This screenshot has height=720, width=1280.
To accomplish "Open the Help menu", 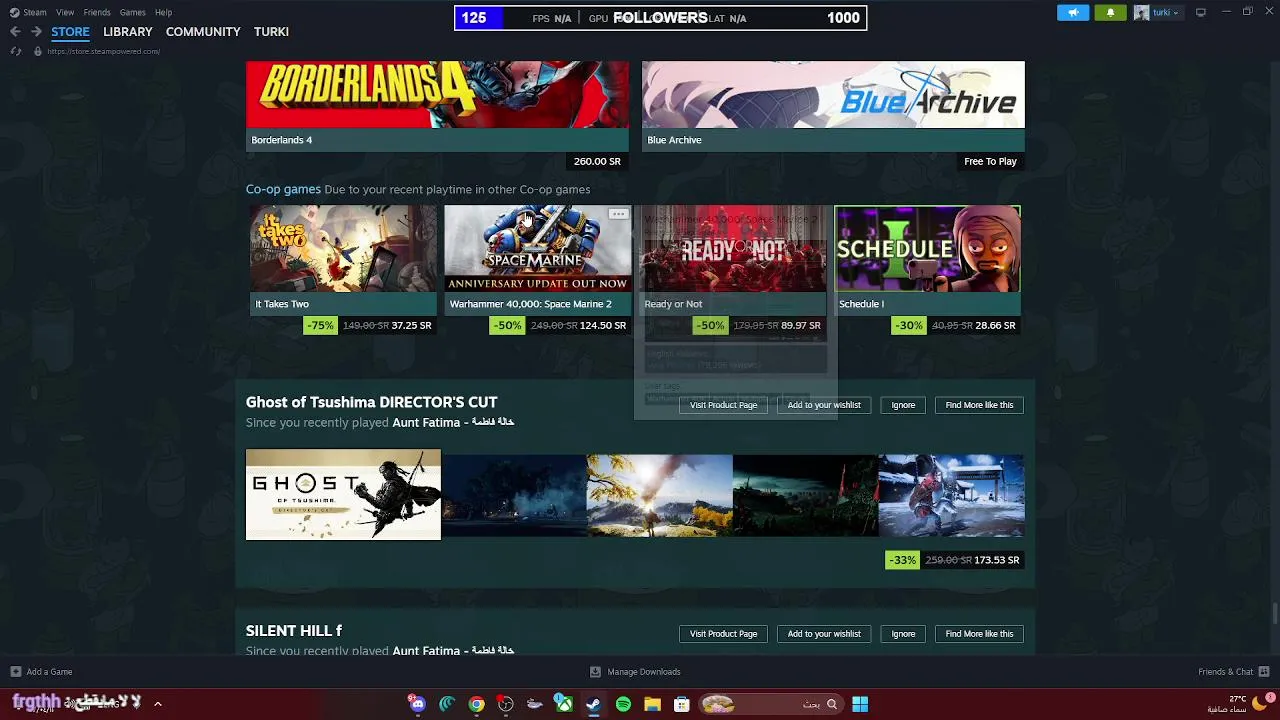I will coord(164,12).
